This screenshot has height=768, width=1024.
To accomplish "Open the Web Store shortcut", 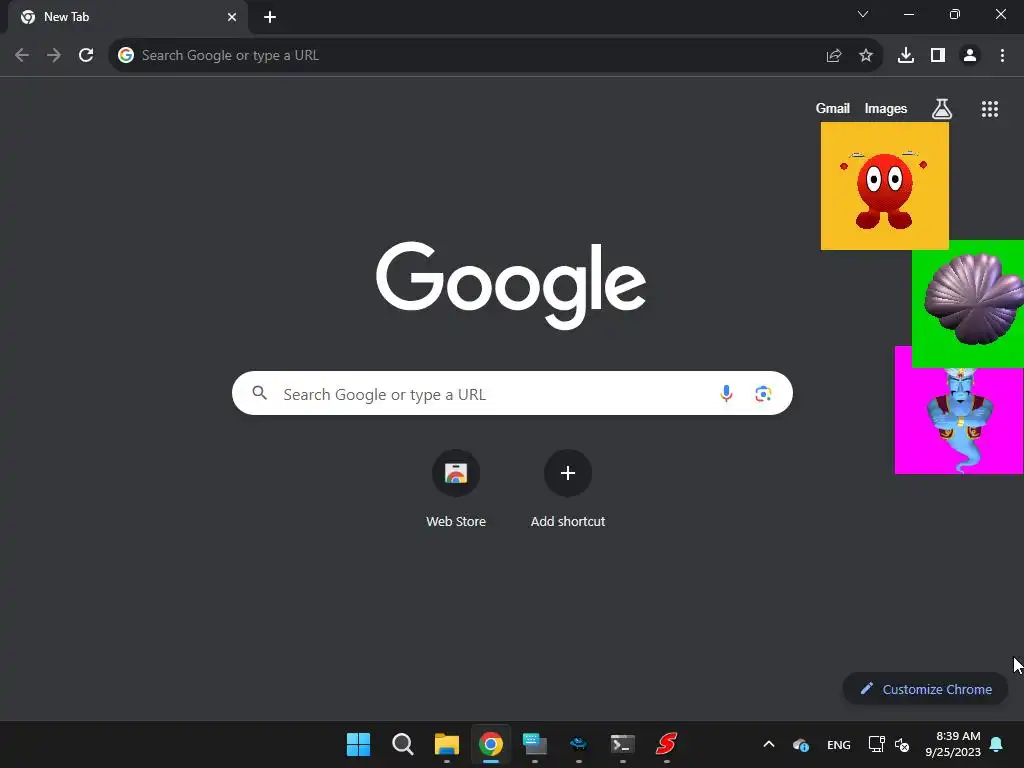I will pos(456,488).
